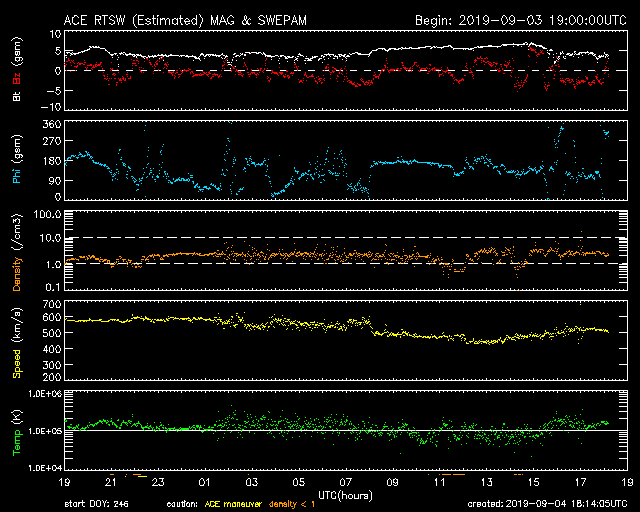Click the 09 hour tick label
640x512 pixels.
coord(392,482)
